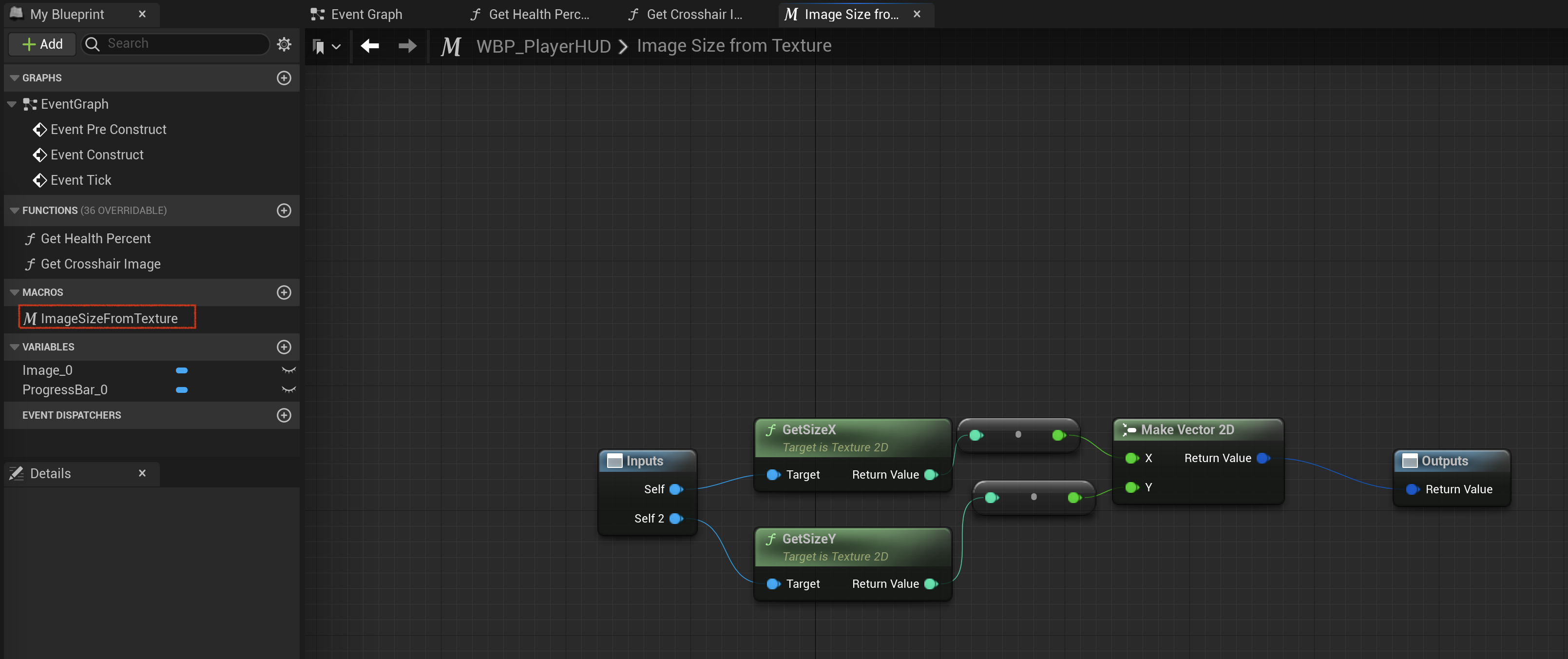Click the Add button in My Blueprint

42,44
